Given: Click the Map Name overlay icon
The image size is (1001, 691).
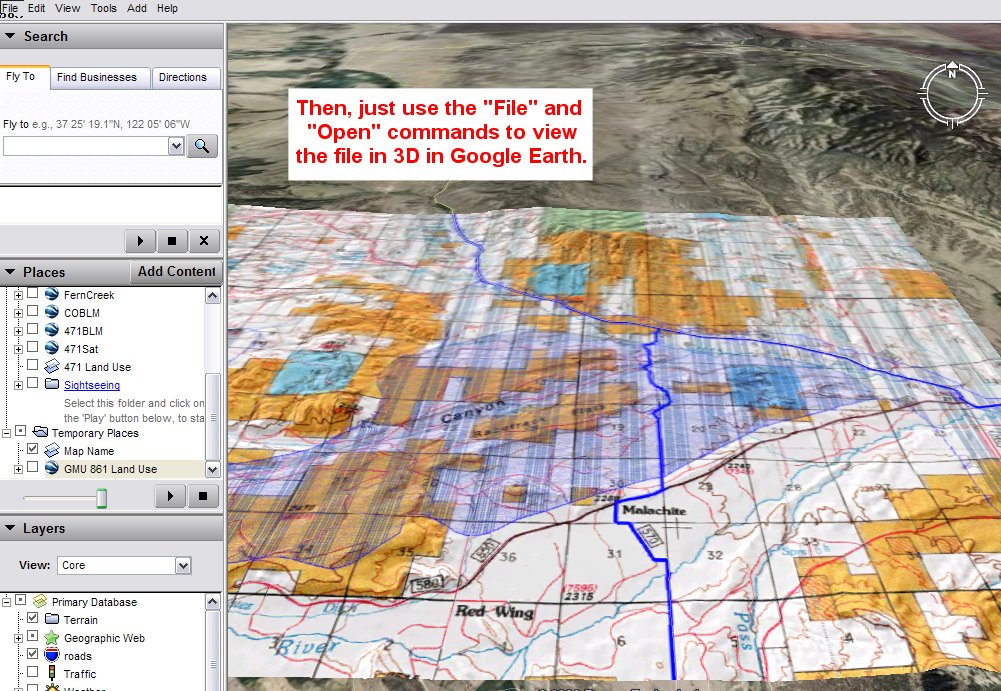Looking at the screenshot, I should click(x=52, y=450).
